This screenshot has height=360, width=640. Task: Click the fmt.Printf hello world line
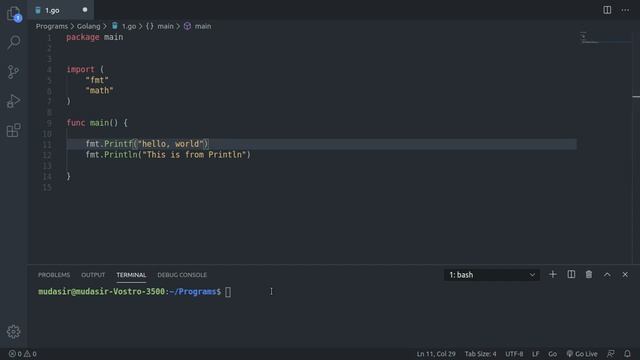(147, 144)
